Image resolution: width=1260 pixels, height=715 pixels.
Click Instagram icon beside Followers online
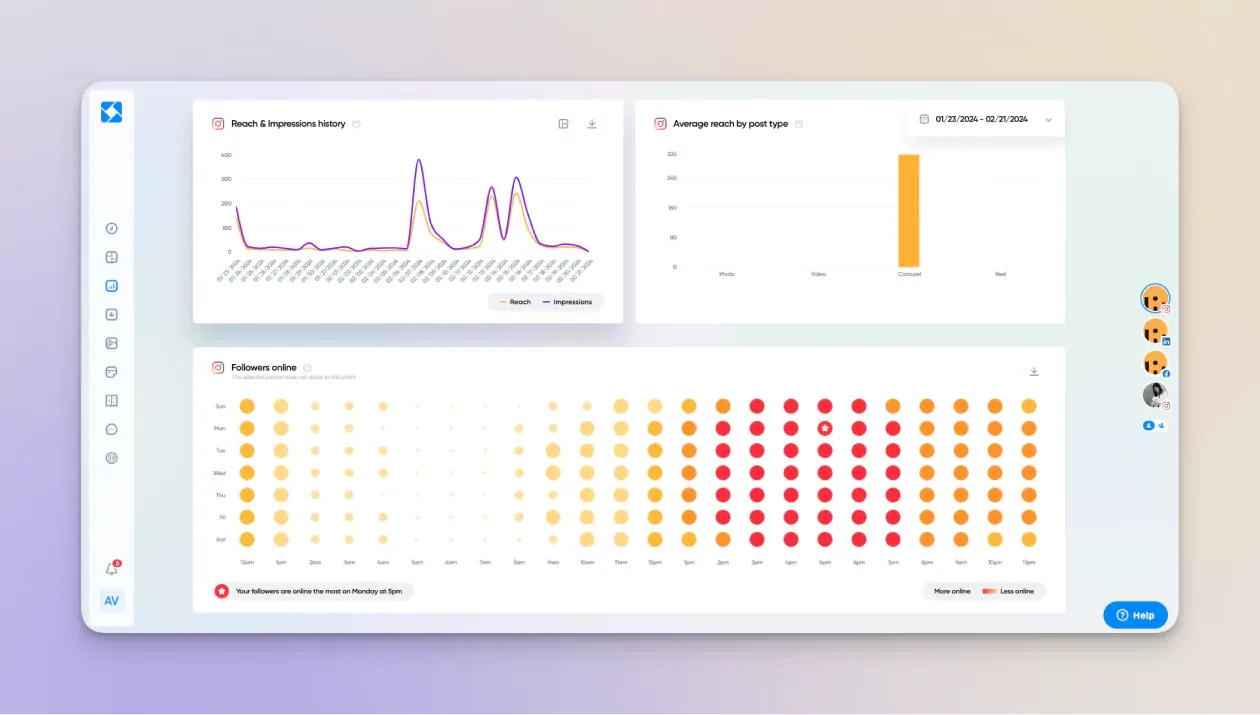(x=218, y=368)
